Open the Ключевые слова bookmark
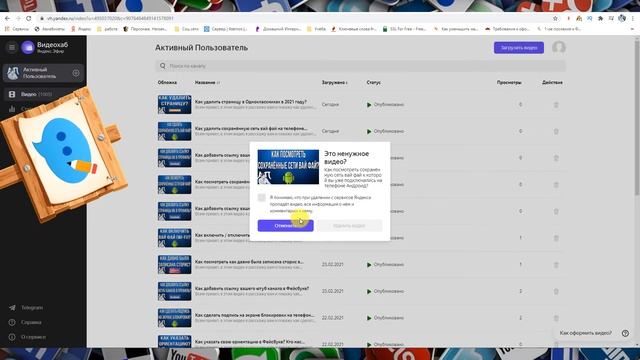 point(354,29)
